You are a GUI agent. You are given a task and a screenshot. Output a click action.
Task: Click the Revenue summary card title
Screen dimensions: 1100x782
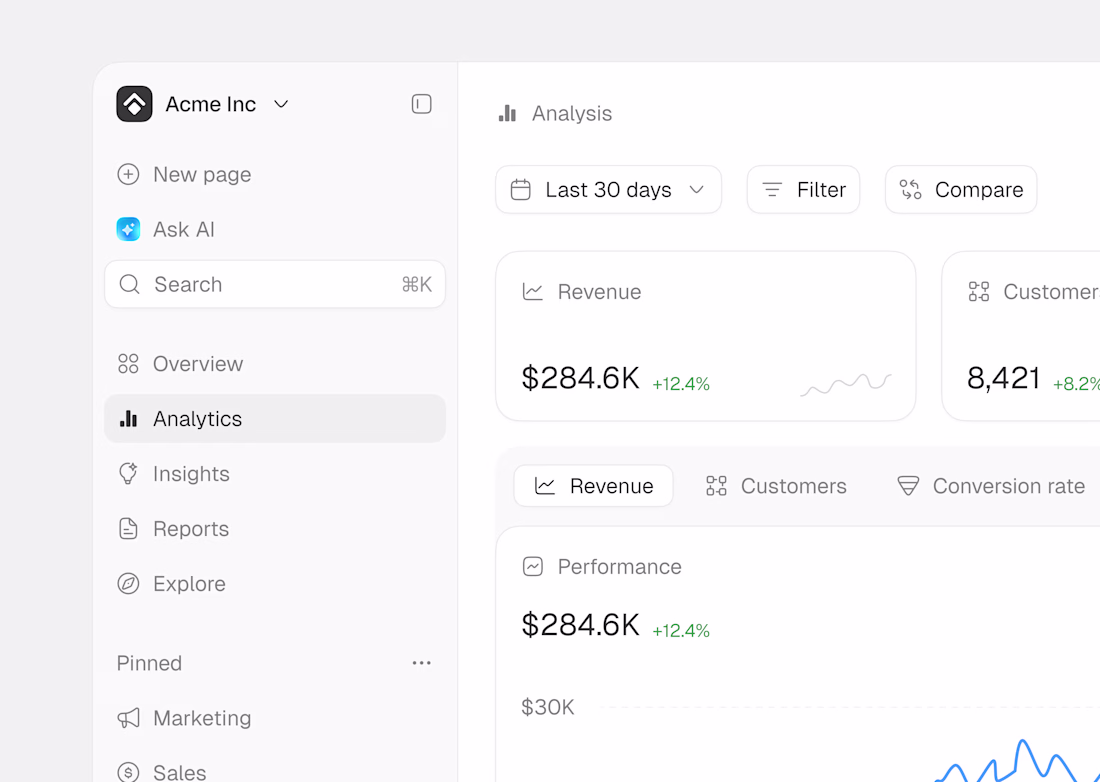[x=599, y=292]
